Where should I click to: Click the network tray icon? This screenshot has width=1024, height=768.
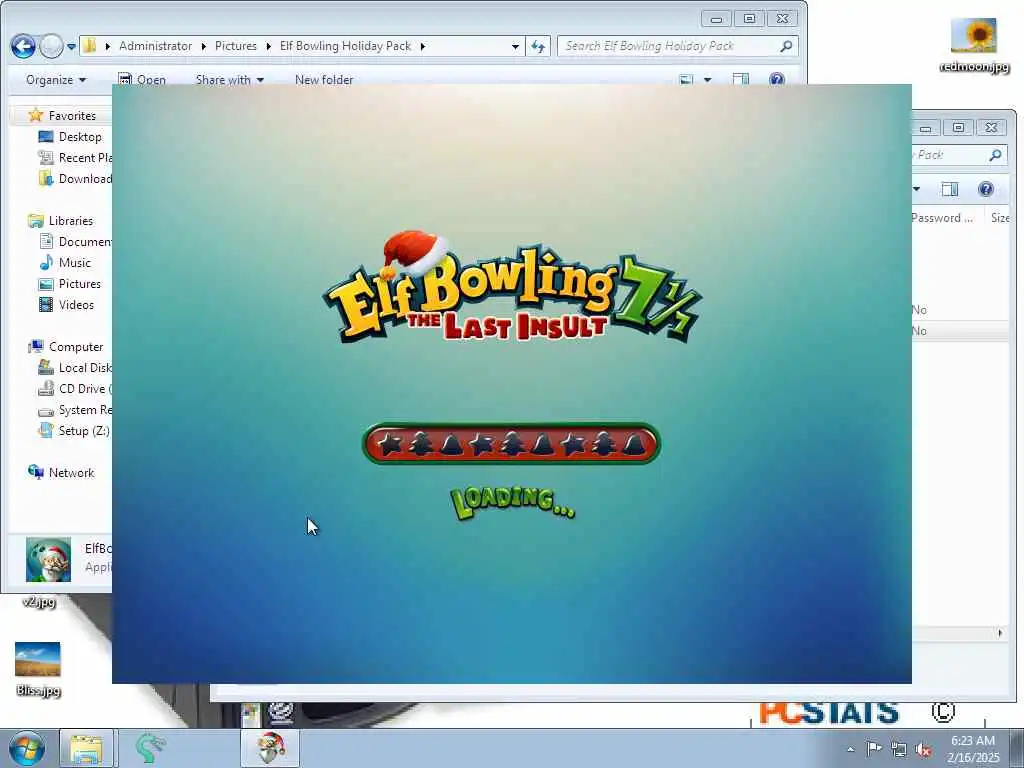pos(899,750)
